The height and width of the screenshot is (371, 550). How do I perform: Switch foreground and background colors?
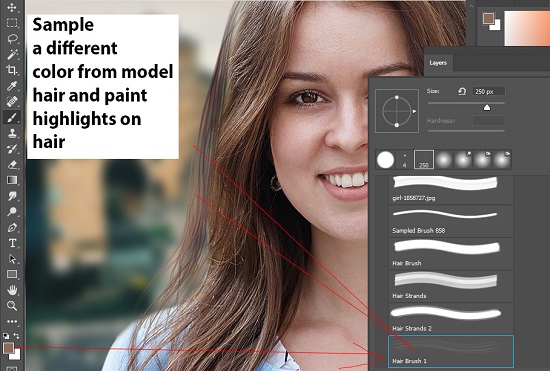tap(16, 336)
